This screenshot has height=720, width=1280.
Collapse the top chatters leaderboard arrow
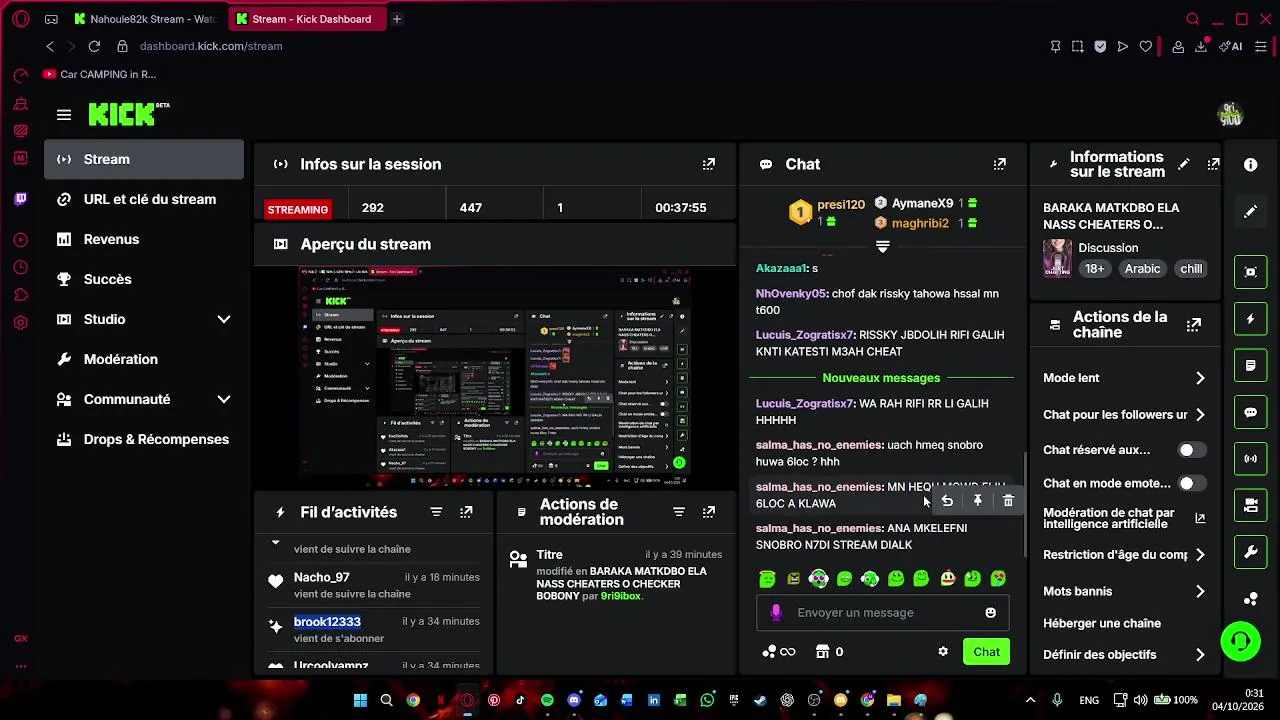tap(882, 246)
